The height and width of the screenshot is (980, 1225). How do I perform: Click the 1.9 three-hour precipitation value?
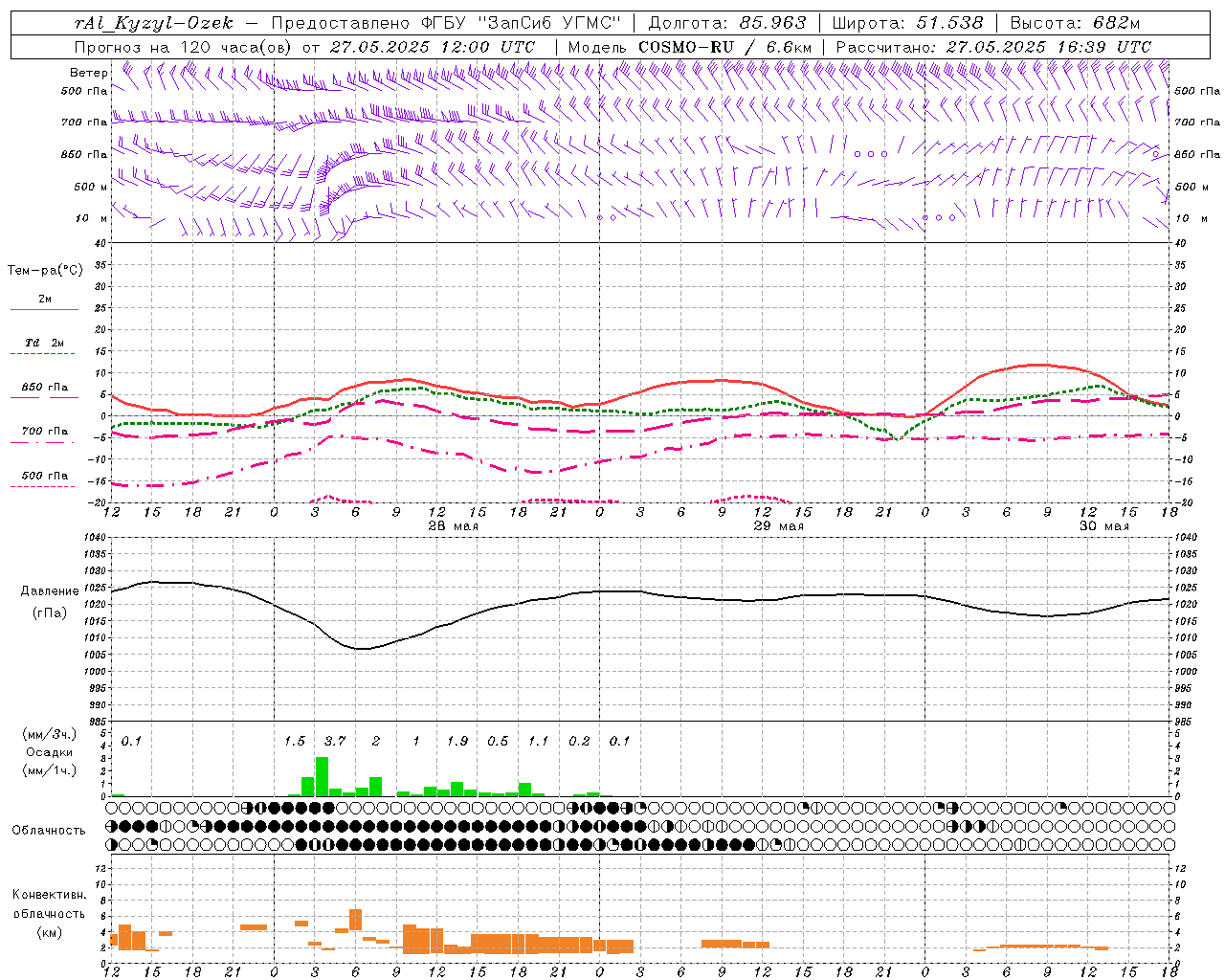(x=457, y=741)
